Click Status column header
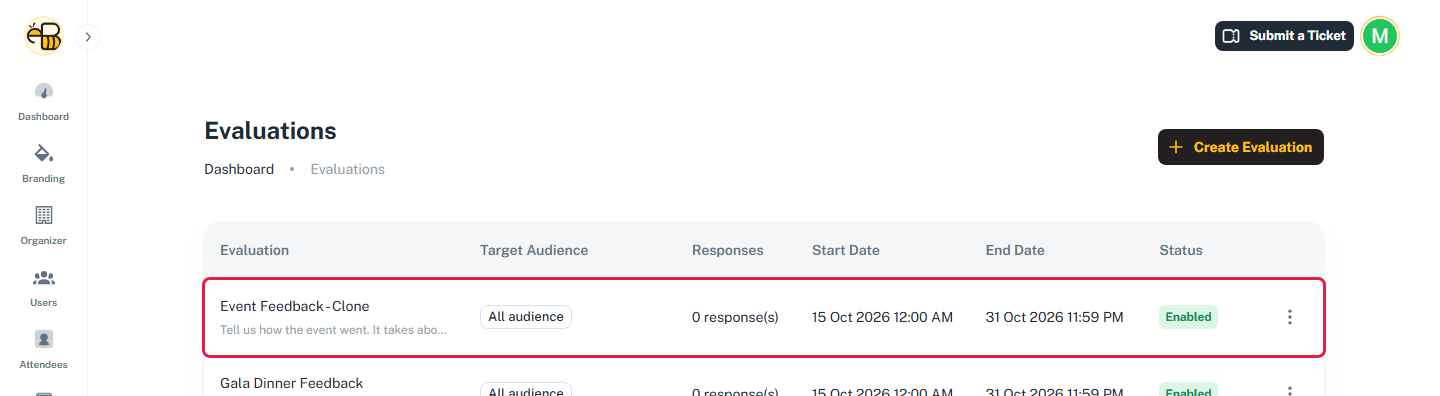 click(x=1181, y=250)
